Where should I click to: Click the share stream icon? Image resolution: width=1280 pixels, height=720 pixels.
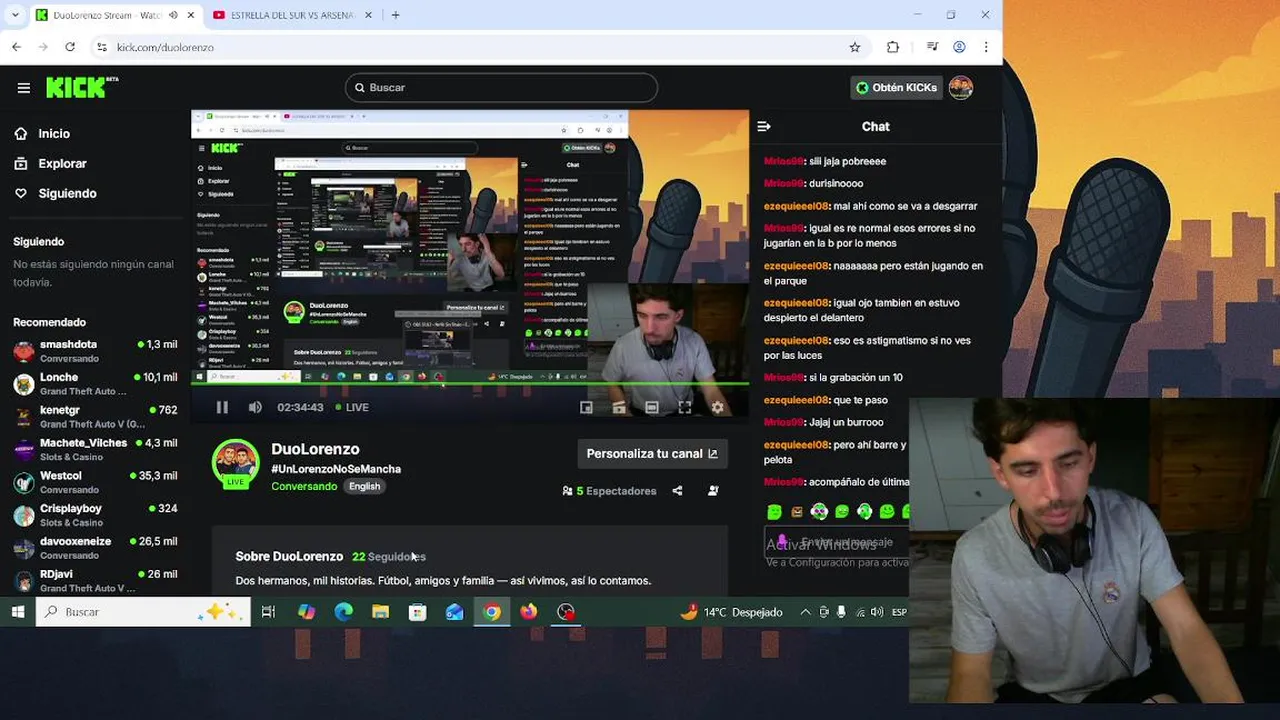(677, 491)
